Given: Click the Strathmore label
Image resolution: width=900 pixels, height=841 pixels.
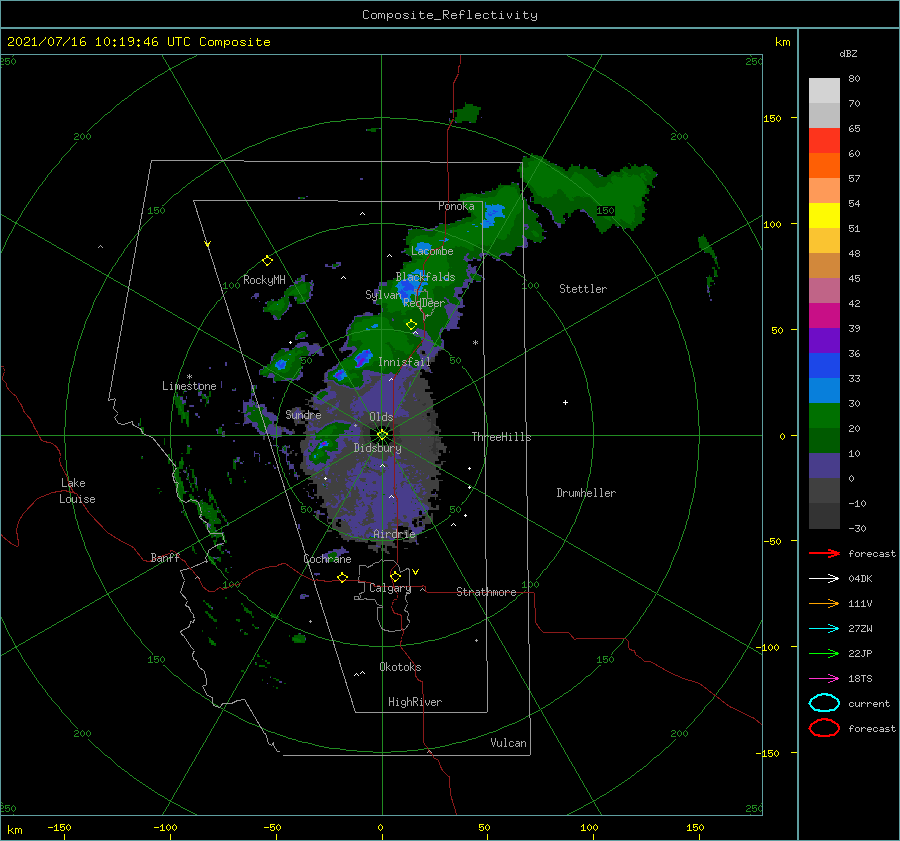Looking at the screenshot, I should tap(486, 592).
